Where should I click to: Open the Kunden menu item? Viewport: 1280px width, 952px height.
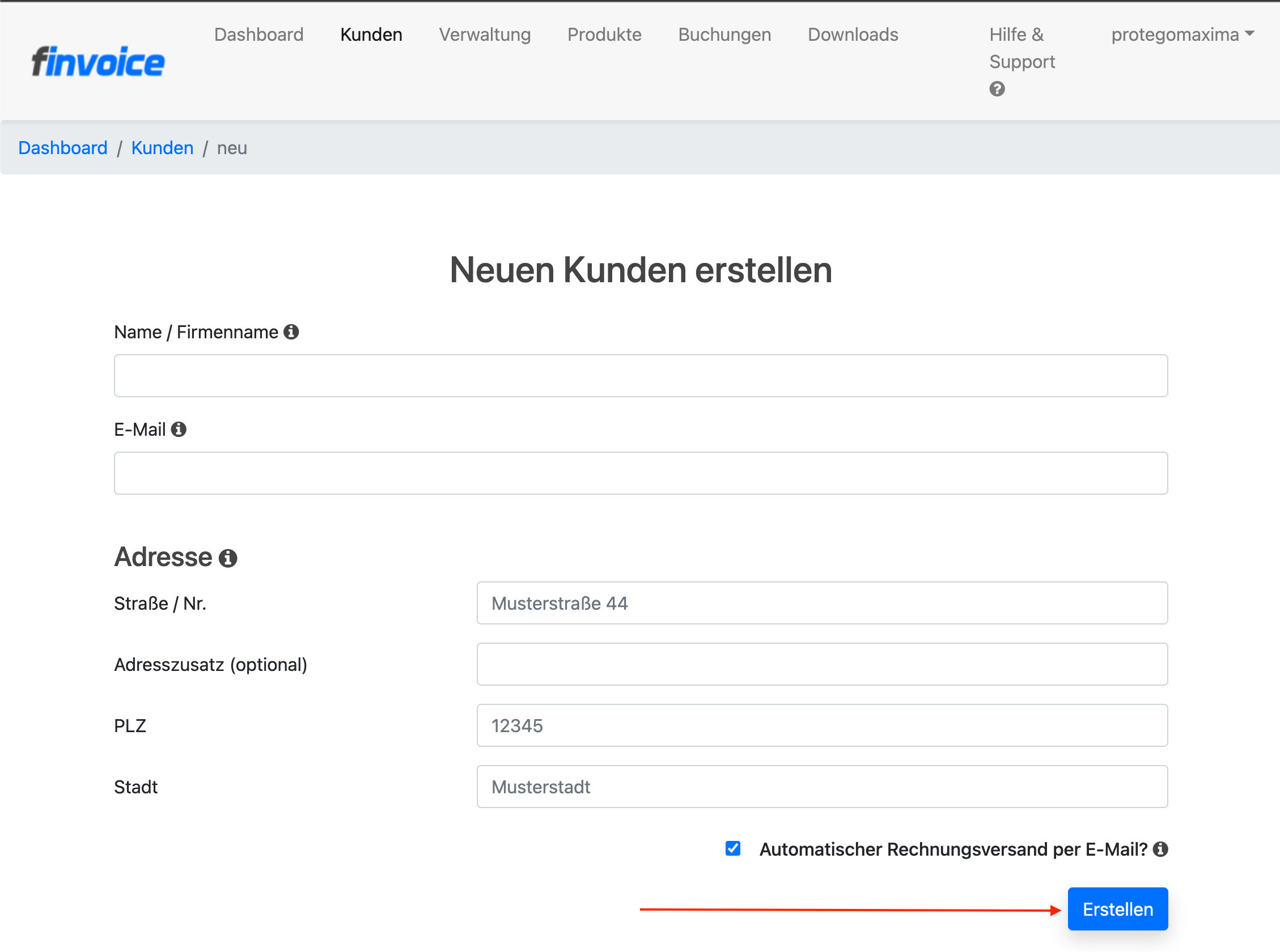pos(371,35)
